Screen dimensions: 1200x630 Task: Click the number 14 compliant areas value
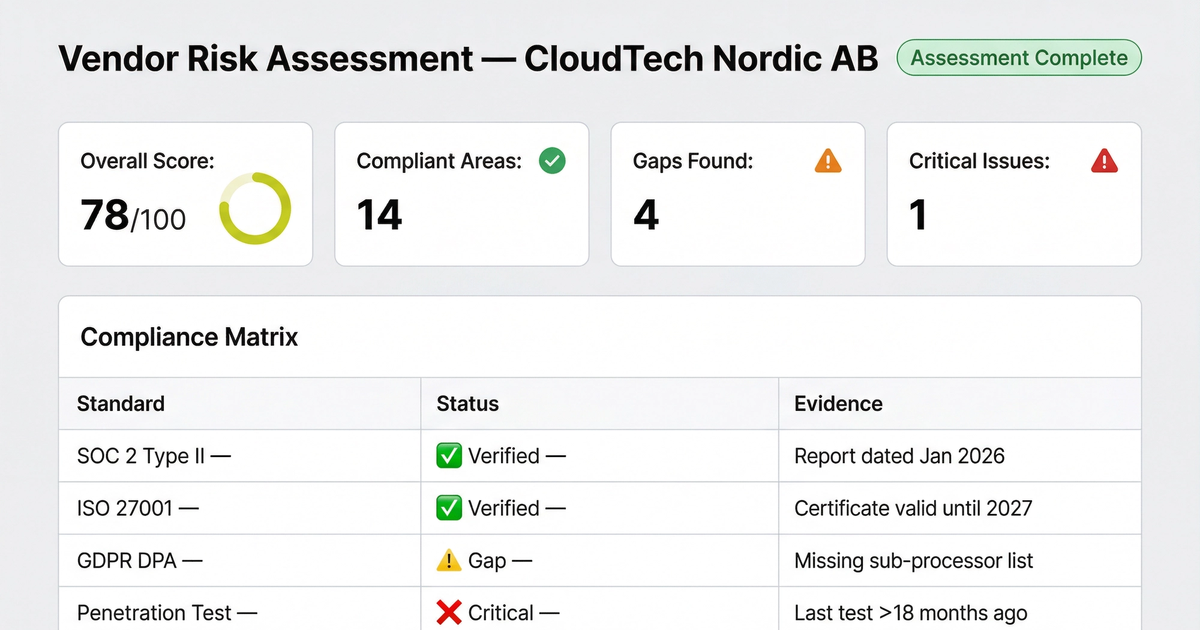380,215
